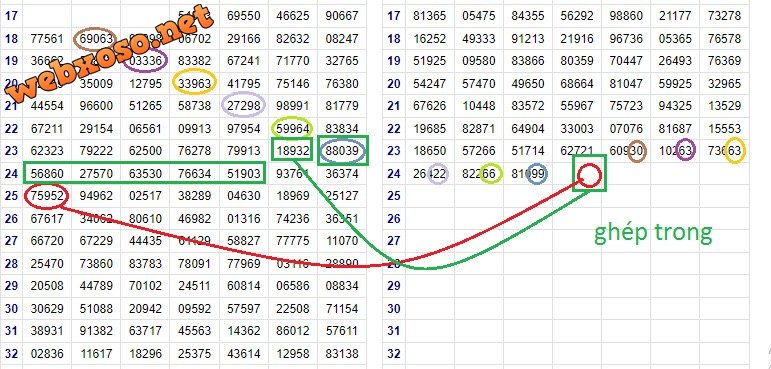The width and height of the screenshot is (771, 369).
Task: Click cell 81365 in the right table
Action: pyautogui.click(x=430, y=16)
